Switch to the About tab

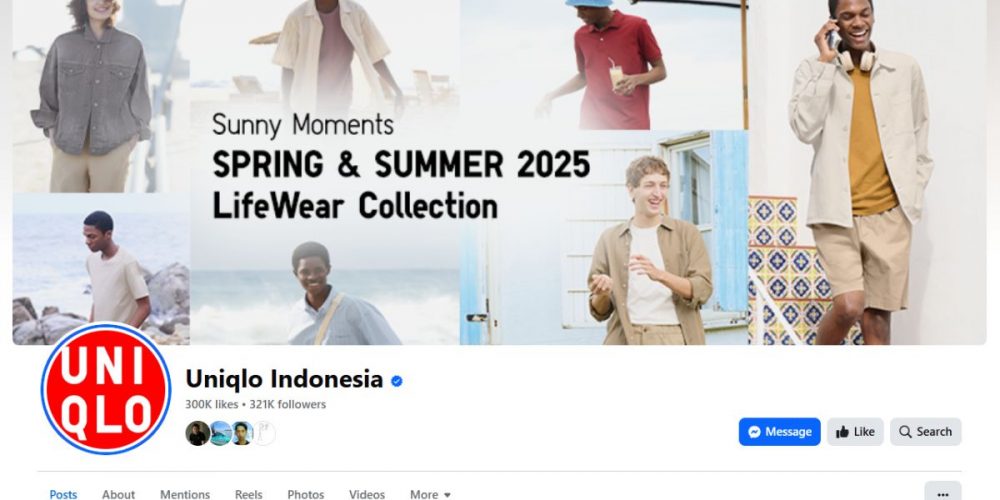[119, 494]
